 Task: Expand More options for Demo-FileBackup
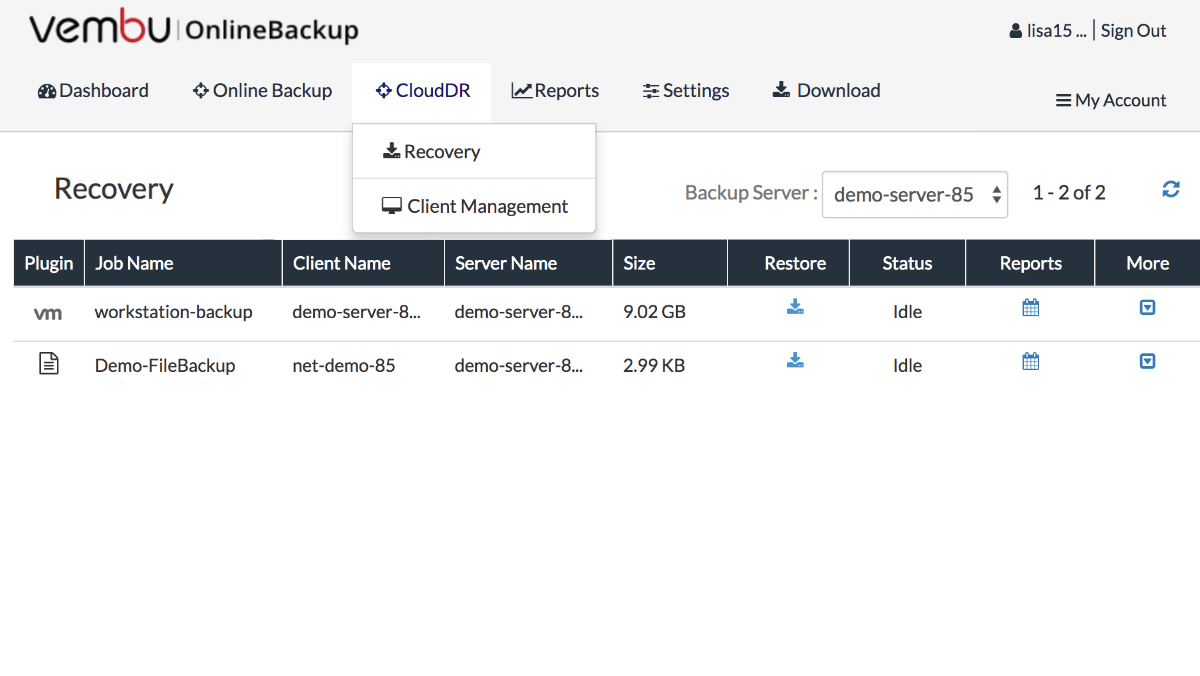click(1148, 361)
